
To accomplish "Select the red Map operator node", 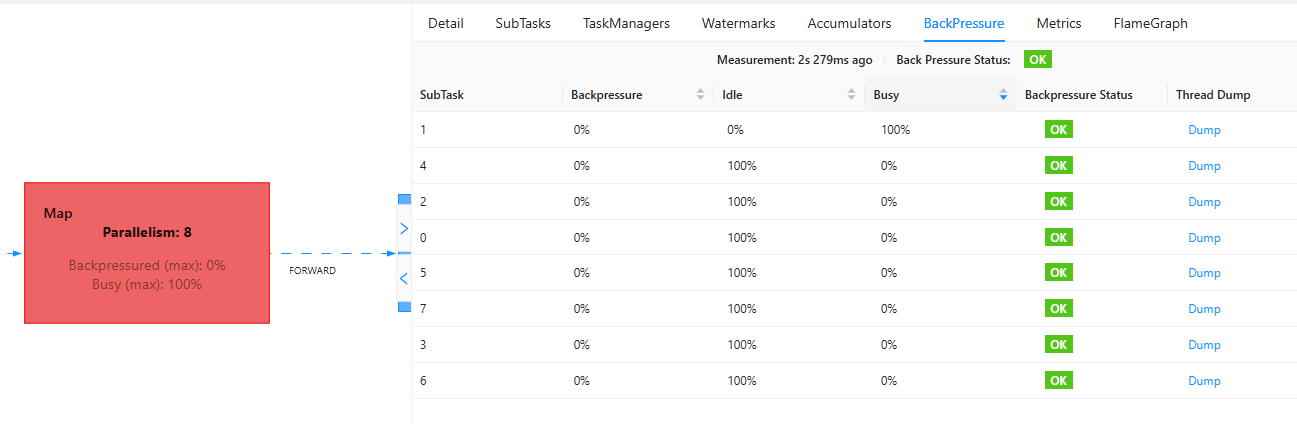I will click(x=147, y=253).
